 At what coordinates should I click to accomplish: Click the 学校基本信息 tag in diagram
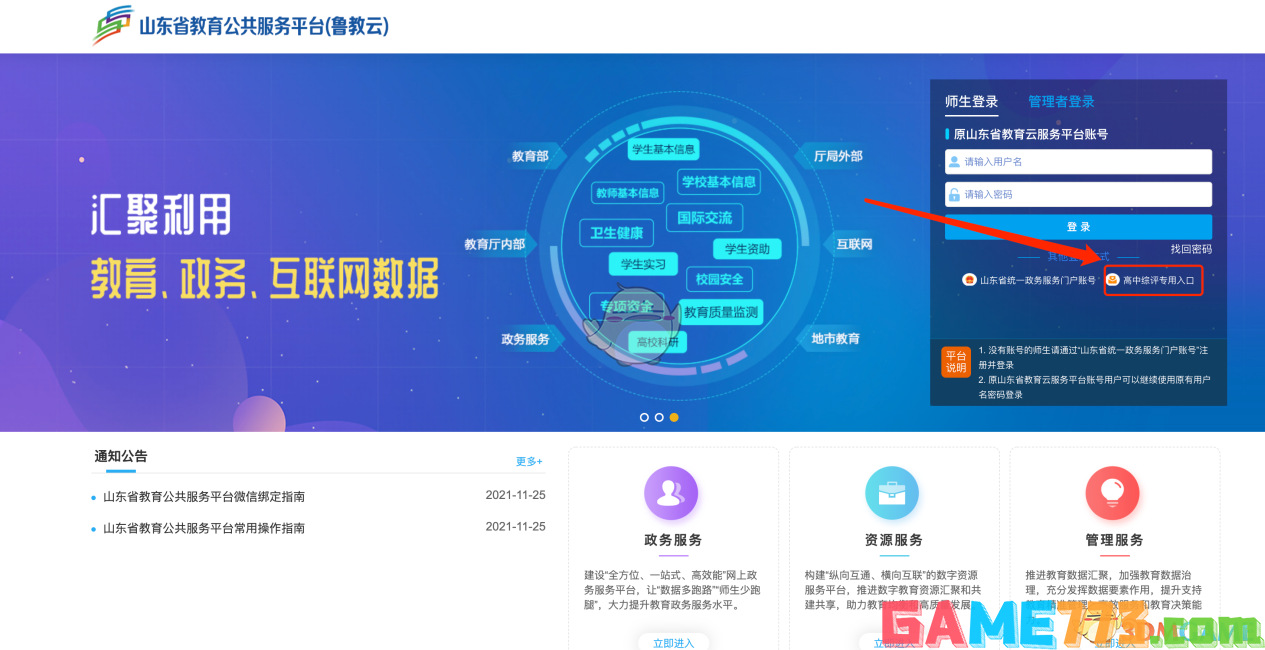[718, 182]
